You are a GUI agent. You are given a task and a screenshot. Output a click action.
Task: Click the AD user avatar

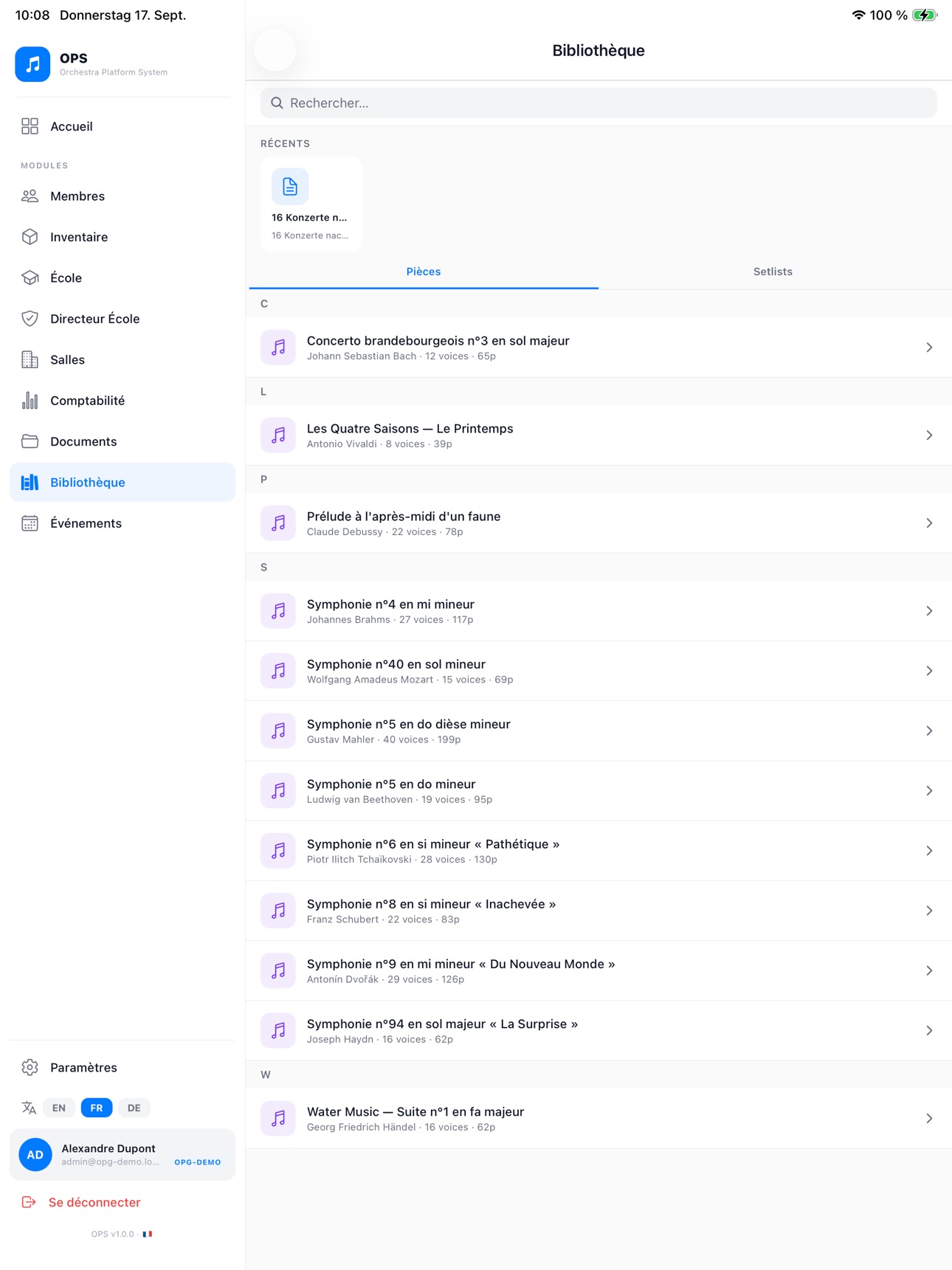click(x=35, y=1155)
